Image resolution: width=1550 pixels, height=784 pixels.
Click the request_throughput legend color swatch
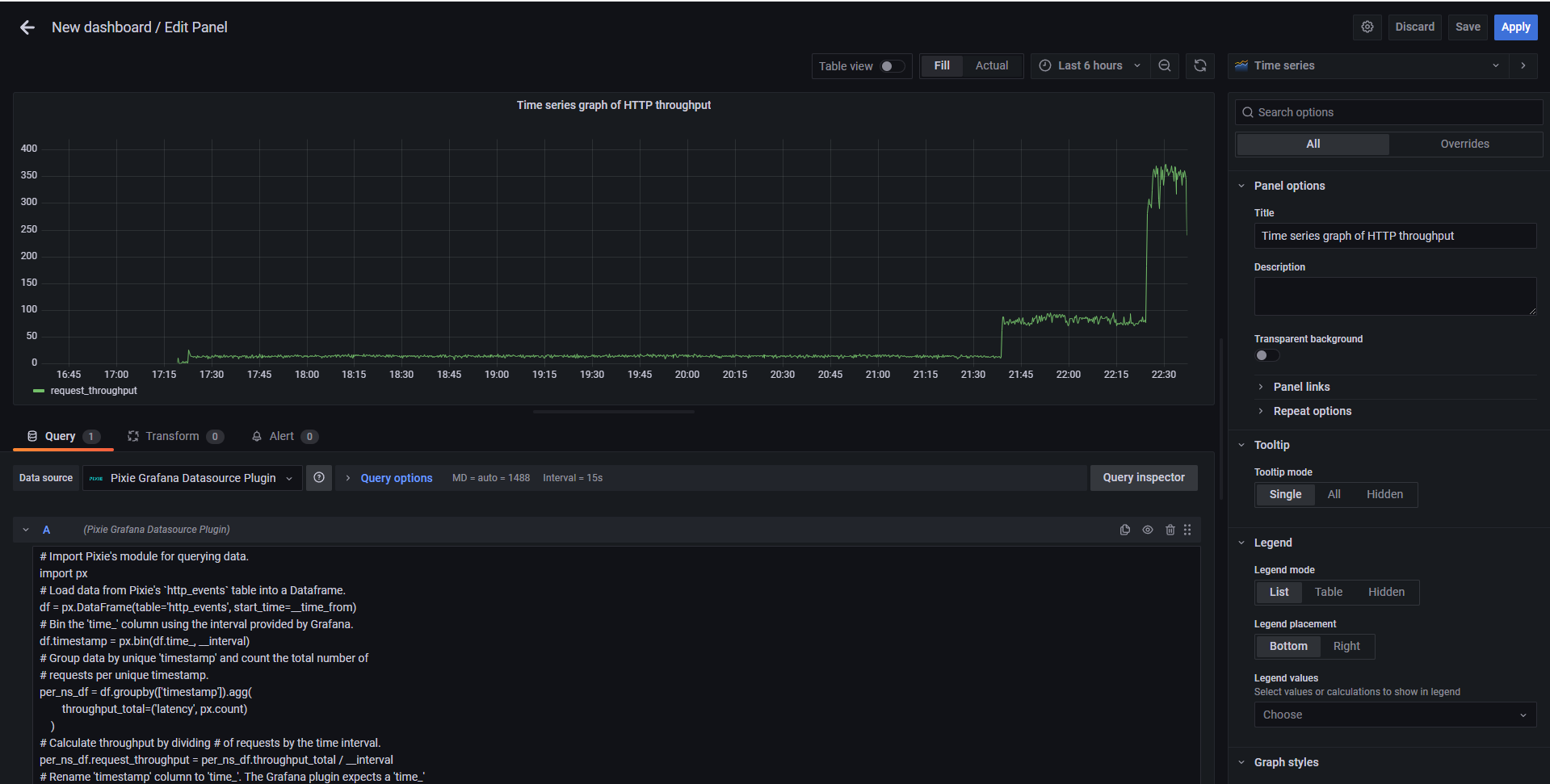pos(38,391)
